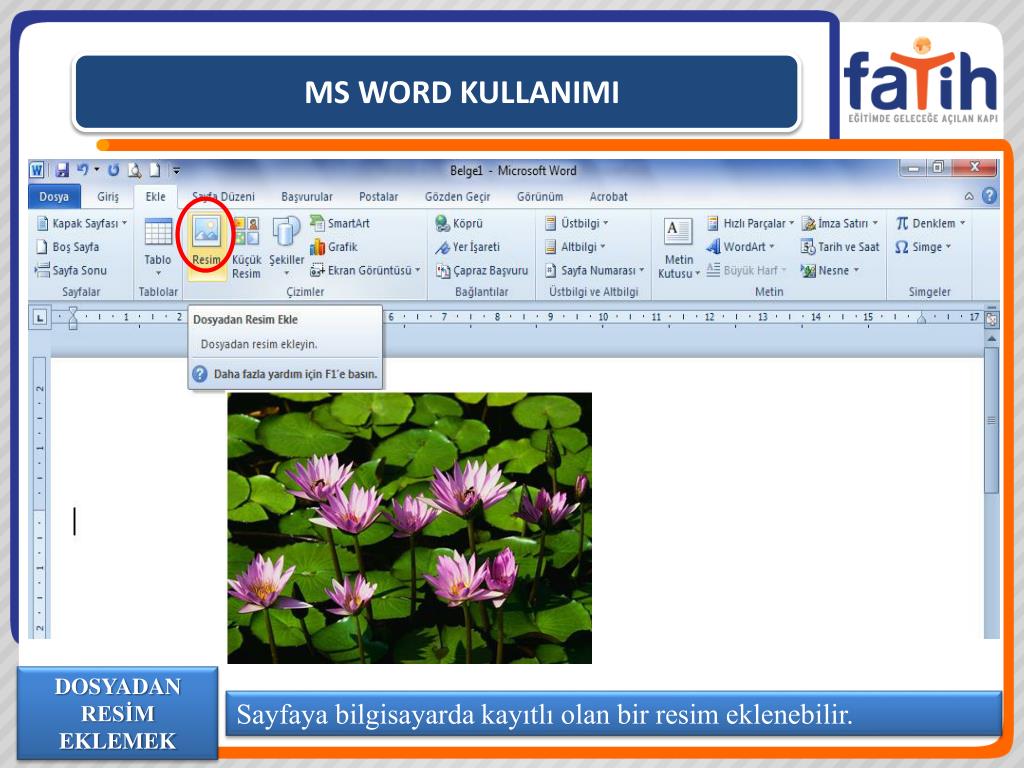
Task: Click the tab stop selector on ruler
Action: click(40, 318)
